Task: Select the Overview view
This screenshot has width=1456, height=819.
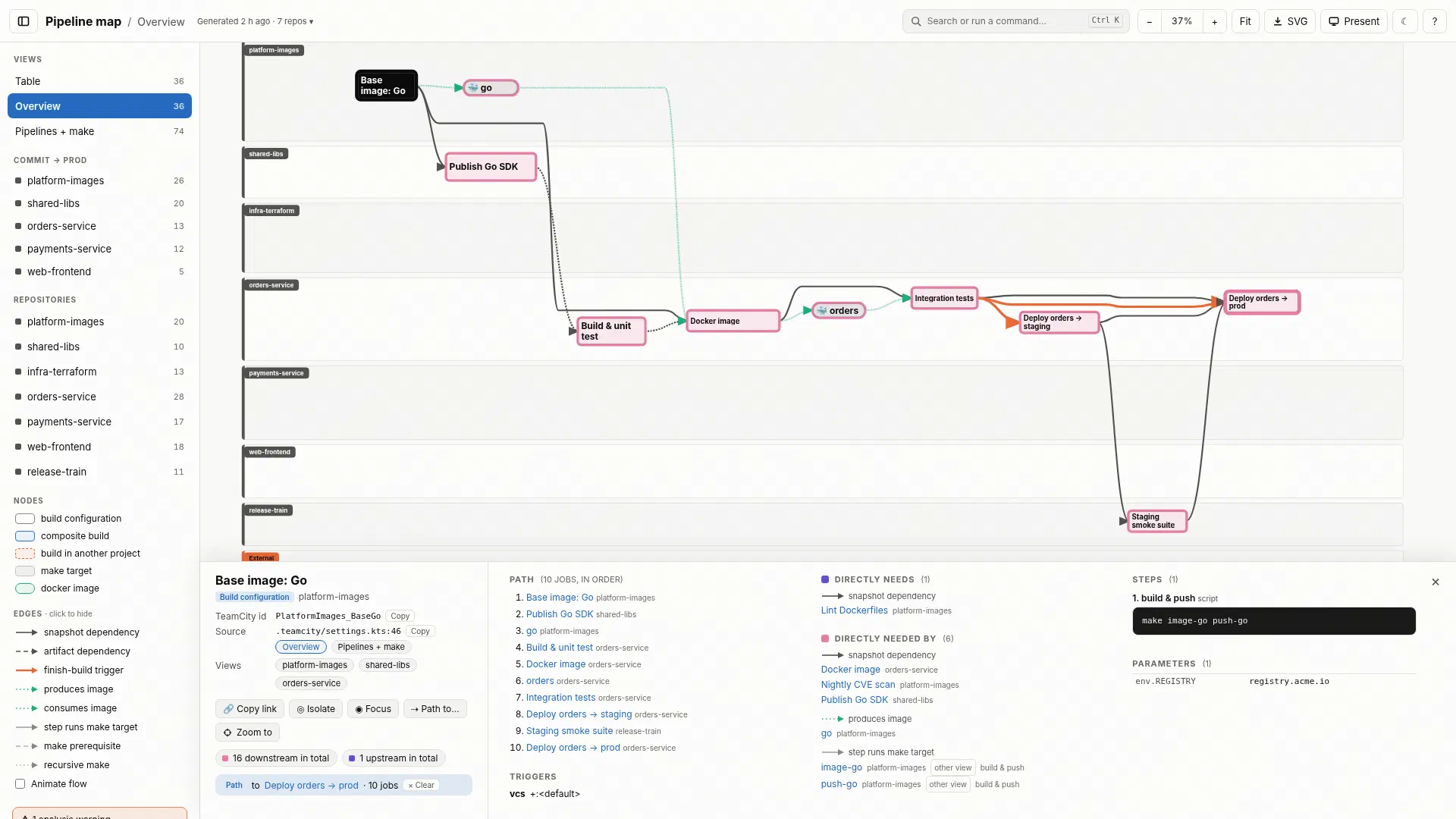Action: coord(99,106)
